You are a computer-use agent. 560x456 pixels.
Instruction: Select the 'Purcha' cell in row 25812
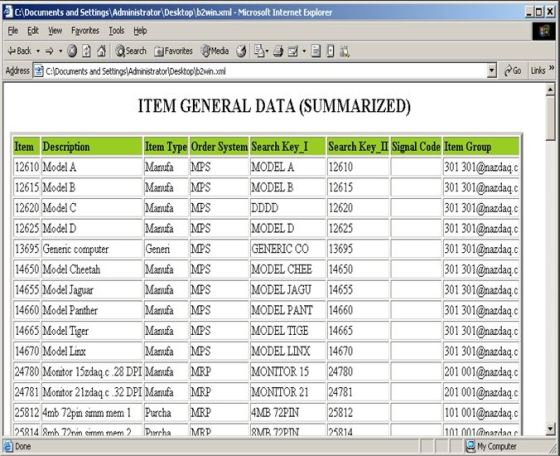pos(166,413)
